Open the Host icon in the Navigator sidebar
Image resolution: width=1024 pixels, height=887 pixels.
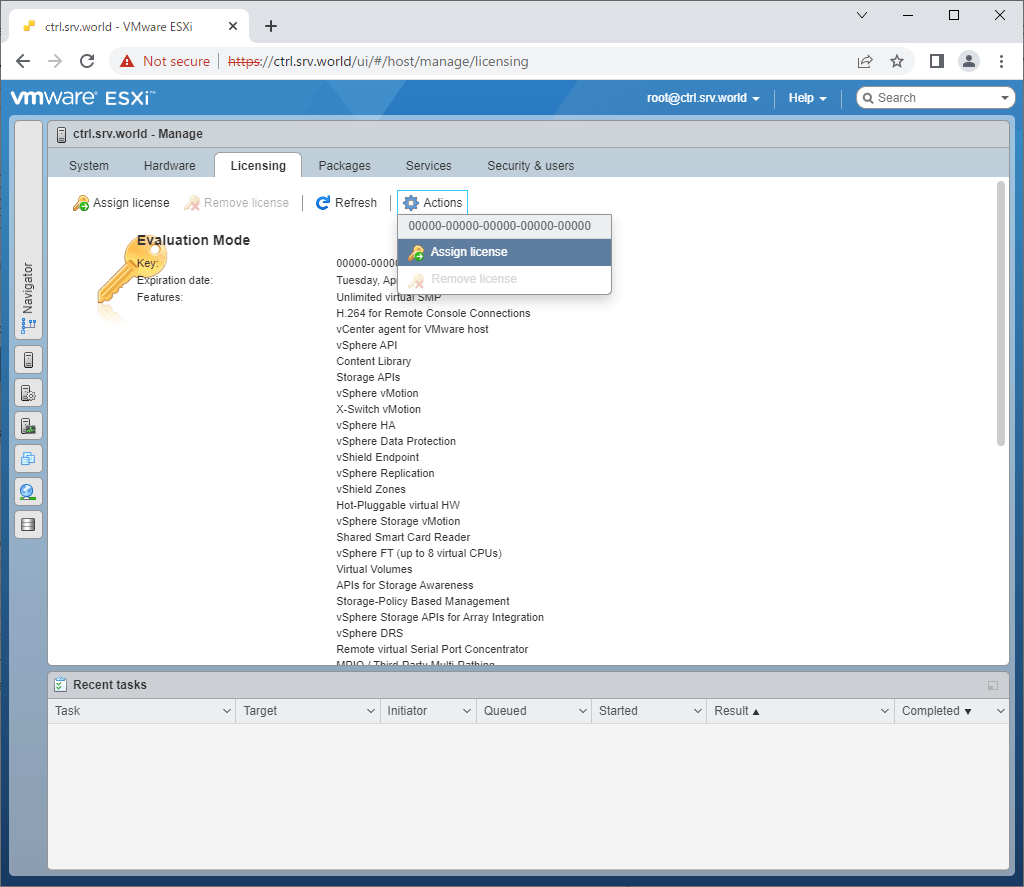(28, 359)
